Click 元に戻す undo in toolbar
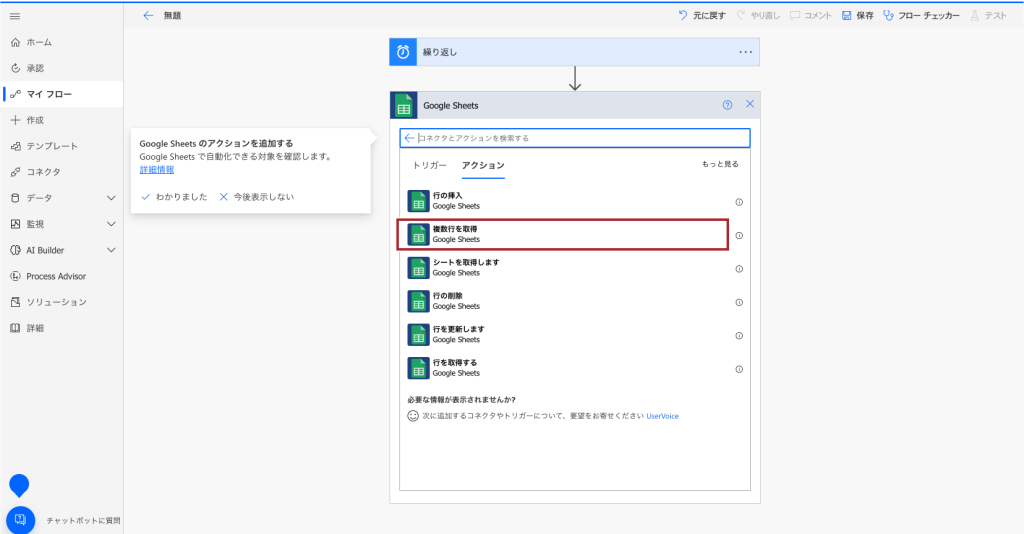The image size is (1024, 534). [702, 16]
